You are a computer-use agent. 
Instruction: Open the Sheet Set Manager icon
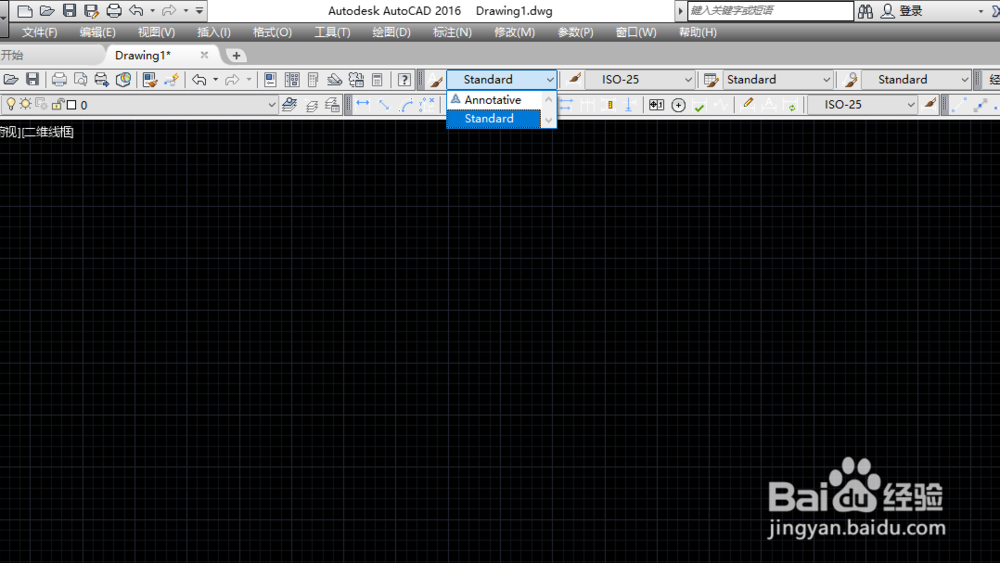coord(334,80)
